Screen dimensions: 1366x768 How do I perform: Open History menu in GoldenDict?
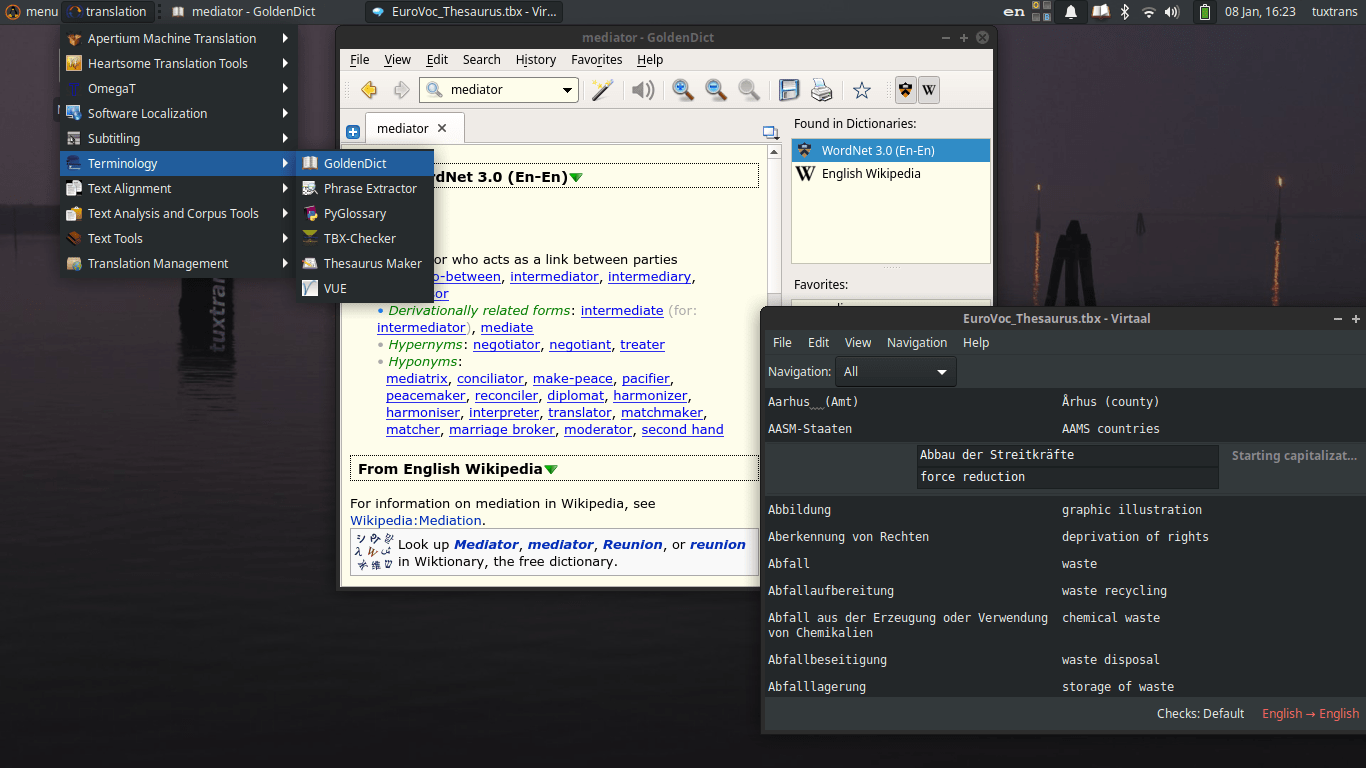[x=536, y=60]
